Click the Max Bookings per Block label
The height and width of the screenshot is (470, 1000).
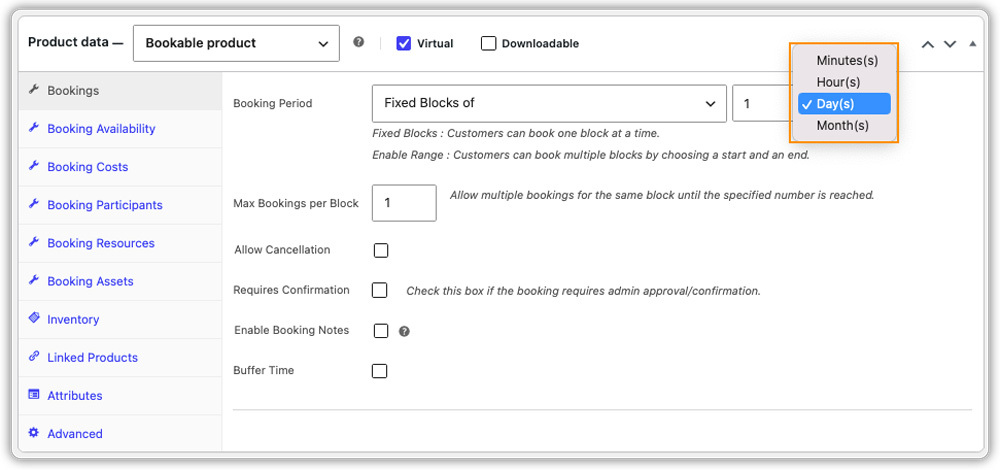point(296,203)
